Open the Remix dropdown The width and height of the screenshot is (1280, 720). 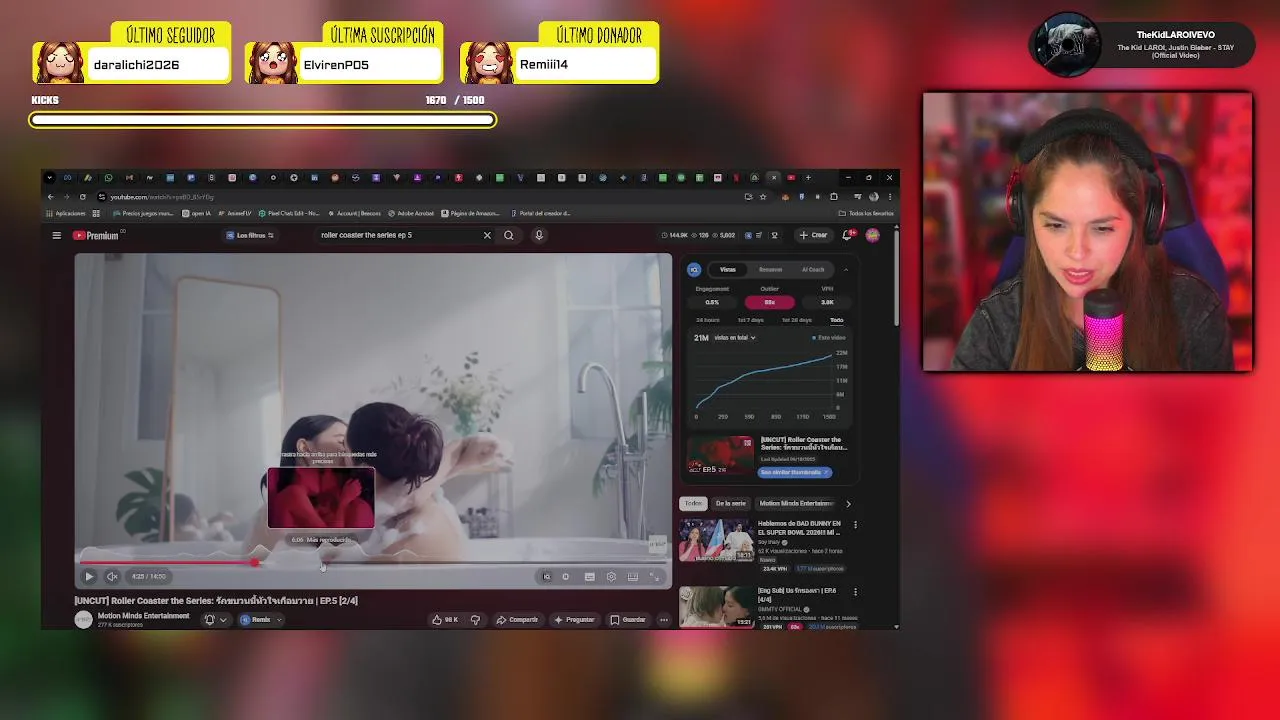pyautogui.click(x=262, y=620)
